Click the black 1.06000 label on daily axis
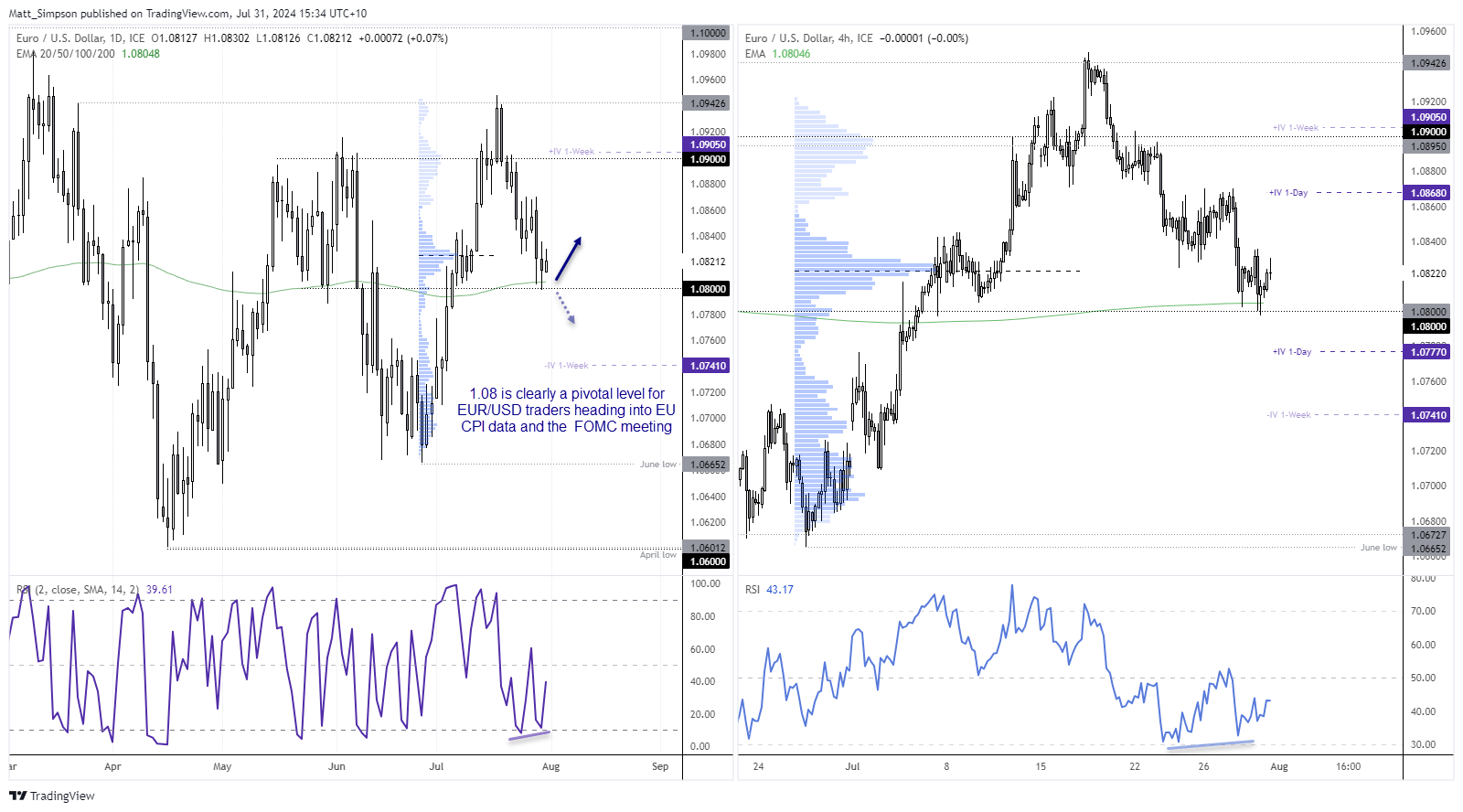Image resolution: width=1463 pixels, height=812 pixels. 707,561
